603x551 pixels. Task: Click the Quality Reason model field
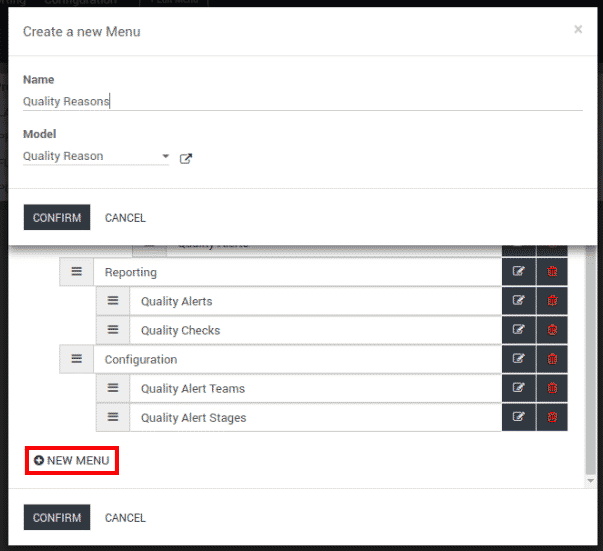[90, 156]
